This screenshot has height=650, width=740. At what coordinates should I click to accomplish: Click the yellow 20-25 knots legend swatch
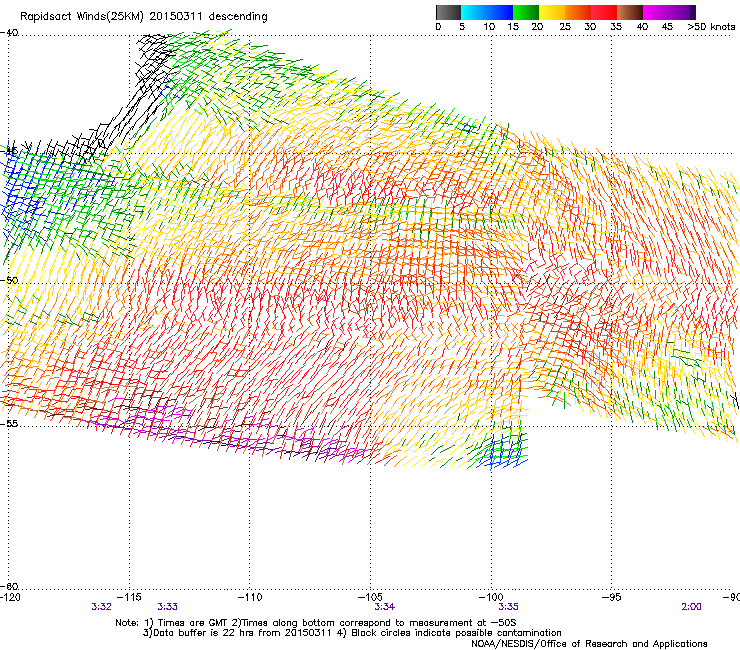pyautogui.click(x=552, y=12)
